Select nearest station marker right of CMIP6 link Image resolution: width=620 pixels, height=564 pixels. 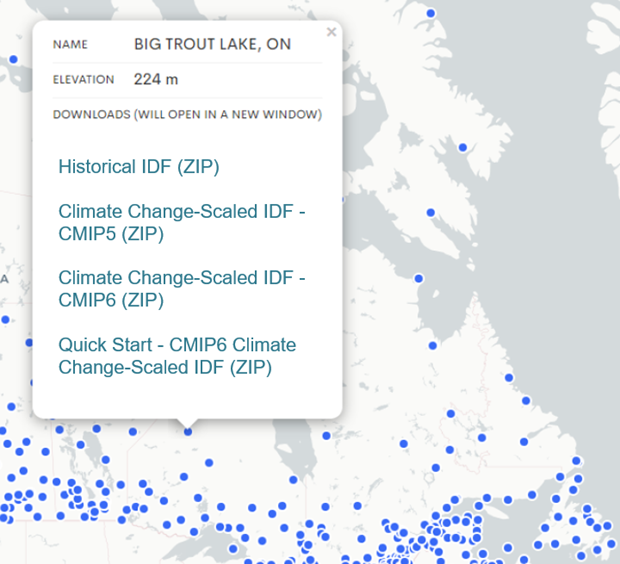pos(418,279)
